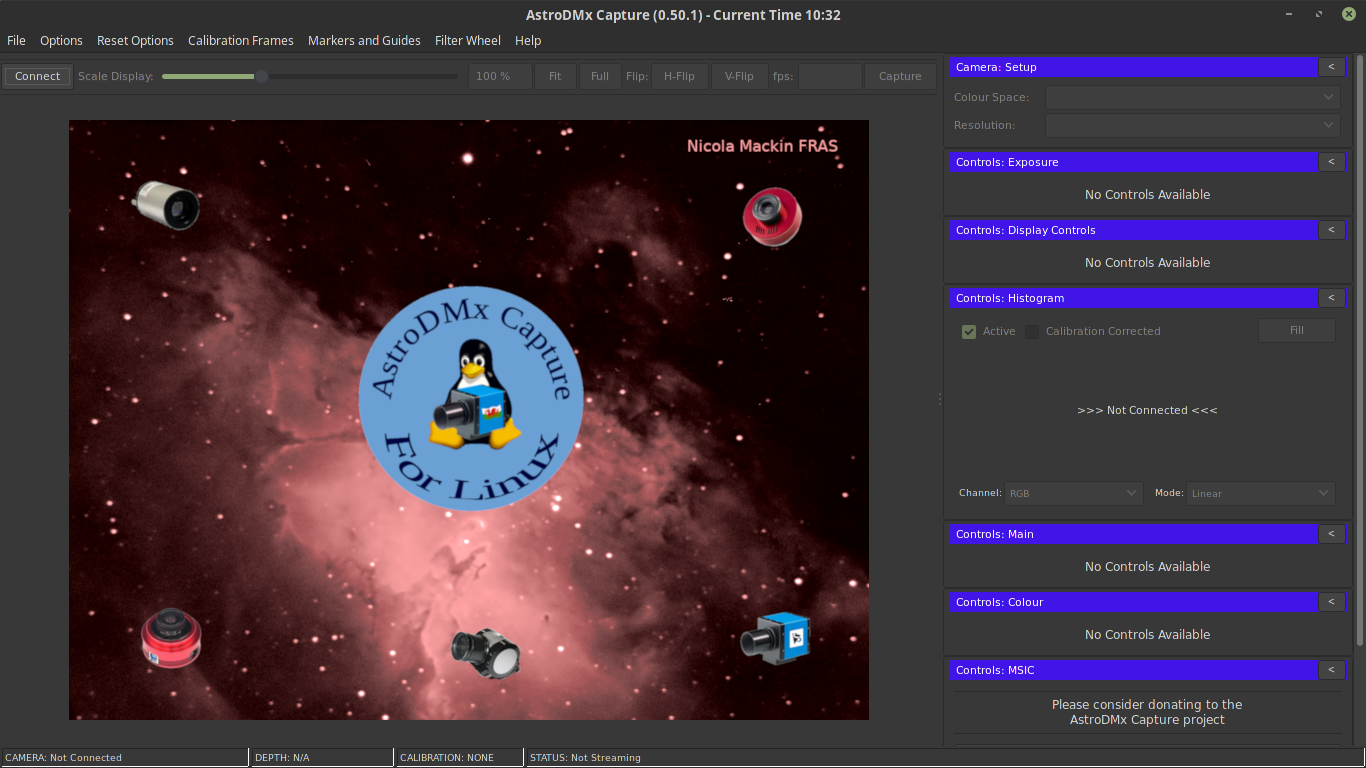Click the Capture button
Screen dimensions: 1366x768
pyautogui.click(x=900, y=76)
